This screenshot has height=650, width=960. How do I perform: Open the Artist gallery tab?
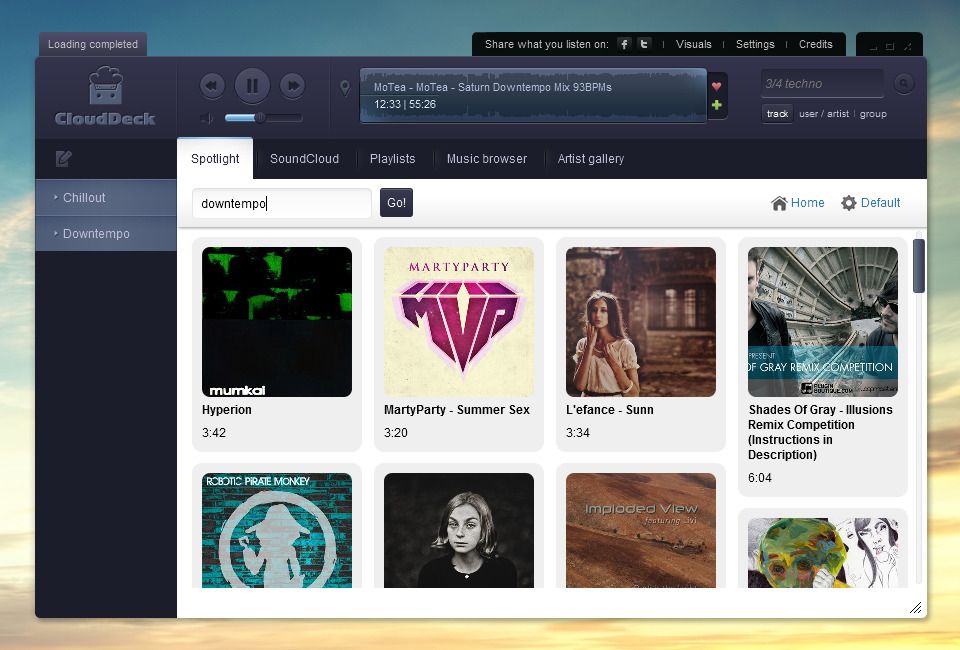point(590,159)
